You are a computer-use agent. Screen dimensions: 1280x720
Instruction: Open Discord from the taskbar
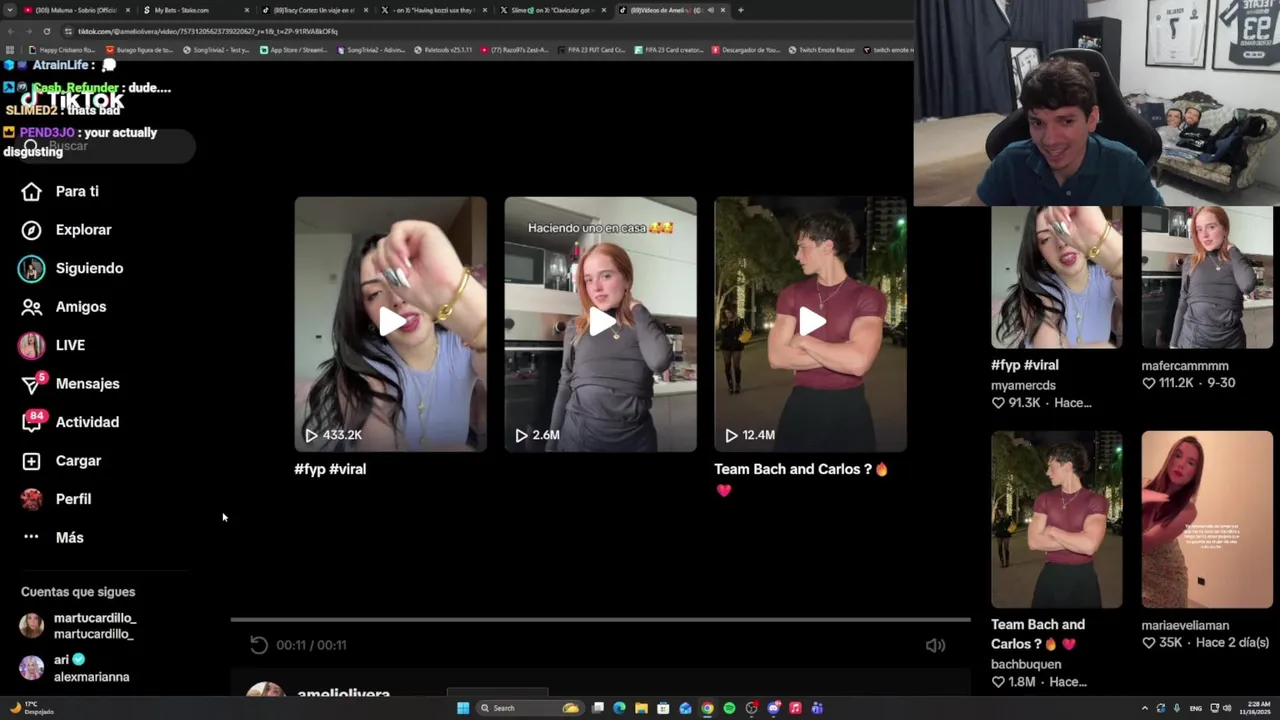coord(773,708)
